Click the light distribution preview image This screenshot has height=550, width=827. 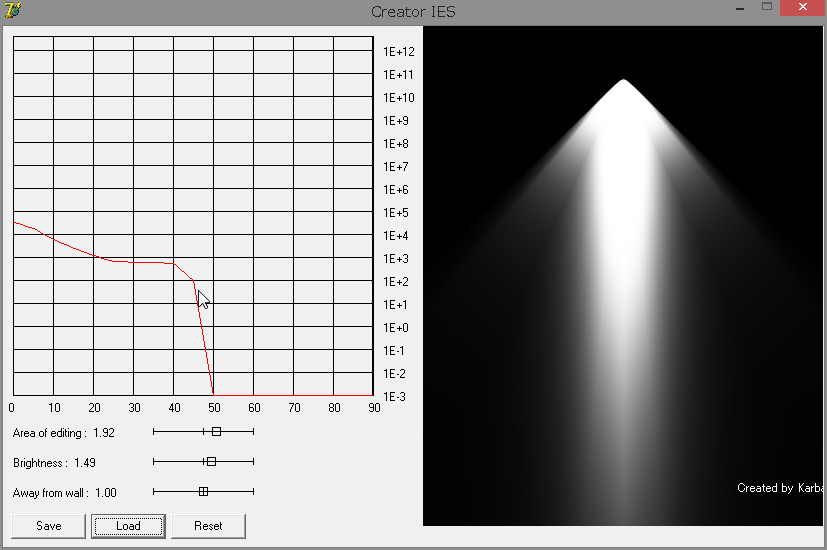[x=623, y=276]
